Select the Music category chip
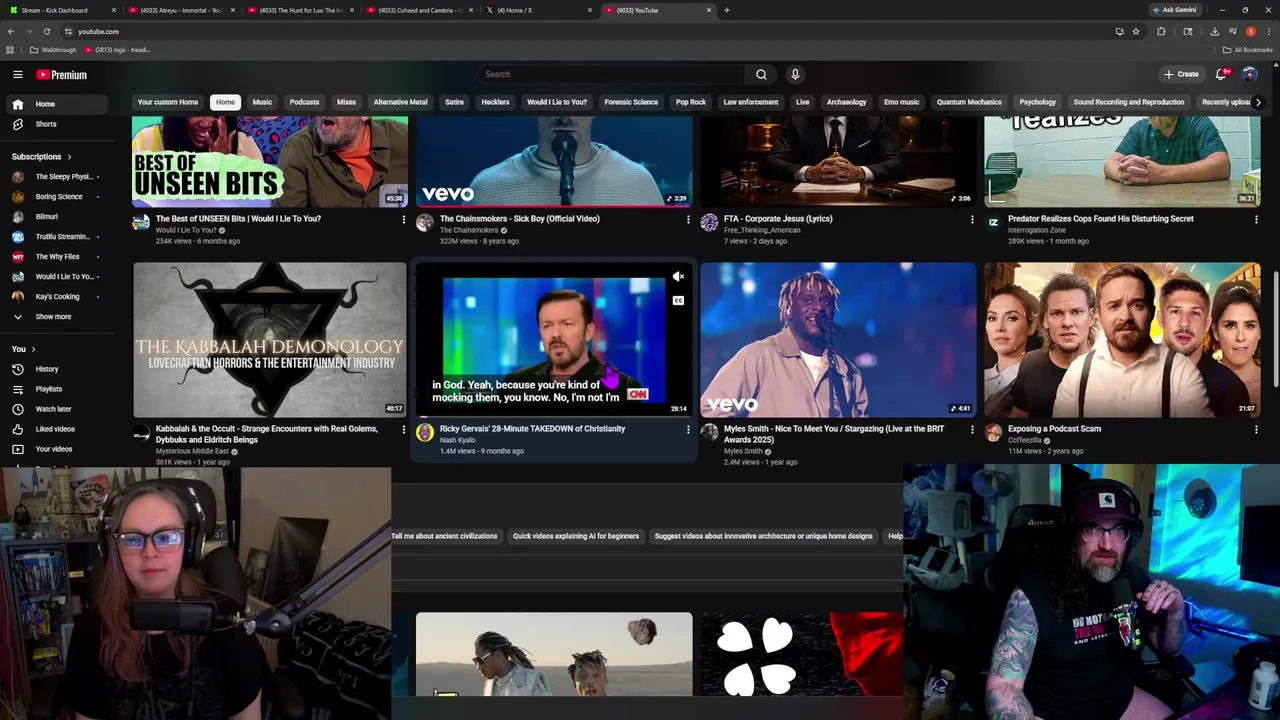The height and width of the screenshot is (720, 1280). pos(262,102)
